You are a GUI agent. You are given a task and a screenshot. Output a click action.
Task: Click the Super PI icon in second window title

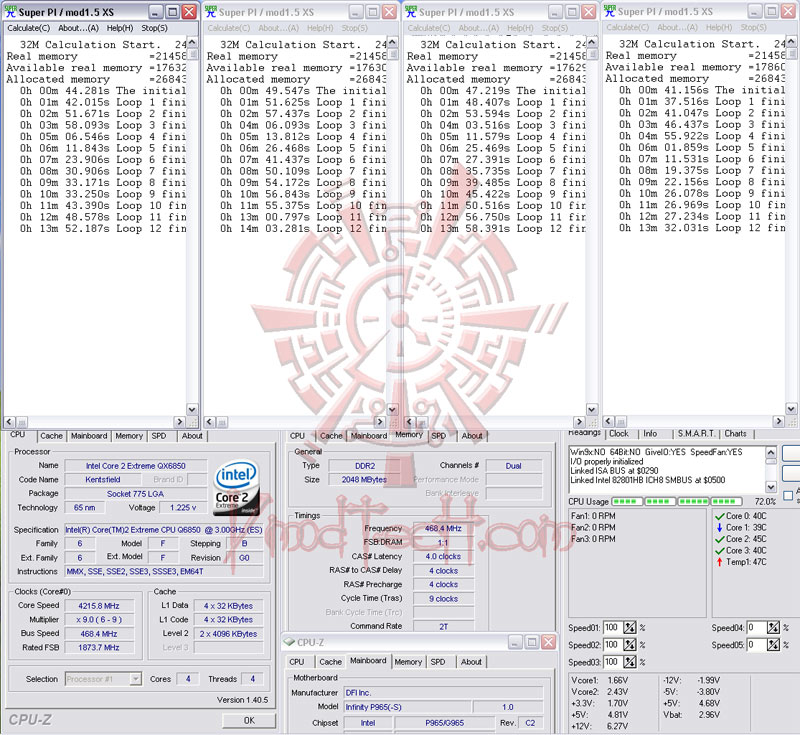[x=211, y=12]
